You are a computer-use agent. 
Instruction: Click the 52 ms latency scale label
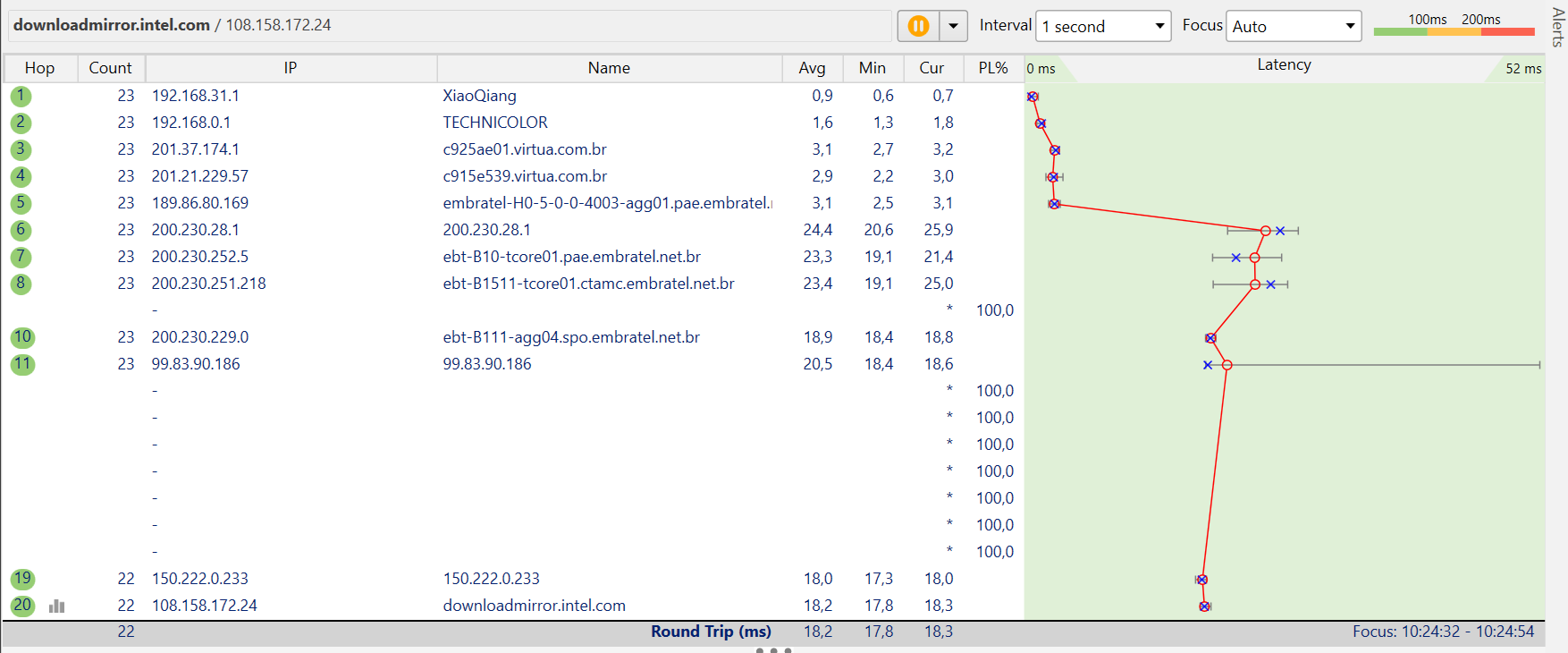(x=1523, y=69)
